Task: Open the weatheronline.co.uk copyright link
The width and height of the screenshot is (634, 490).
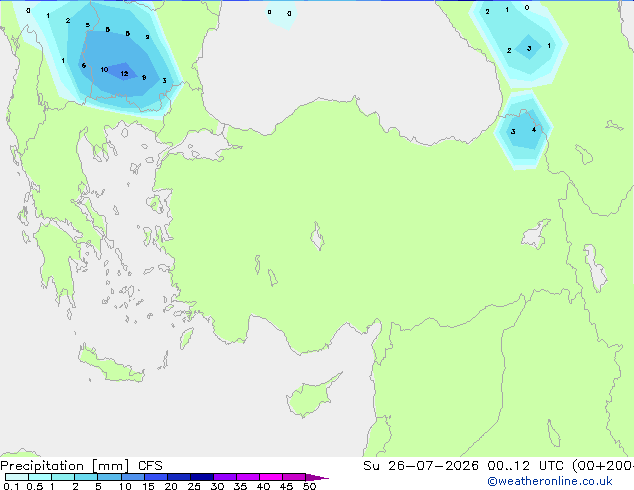Action: coord(550,481)
